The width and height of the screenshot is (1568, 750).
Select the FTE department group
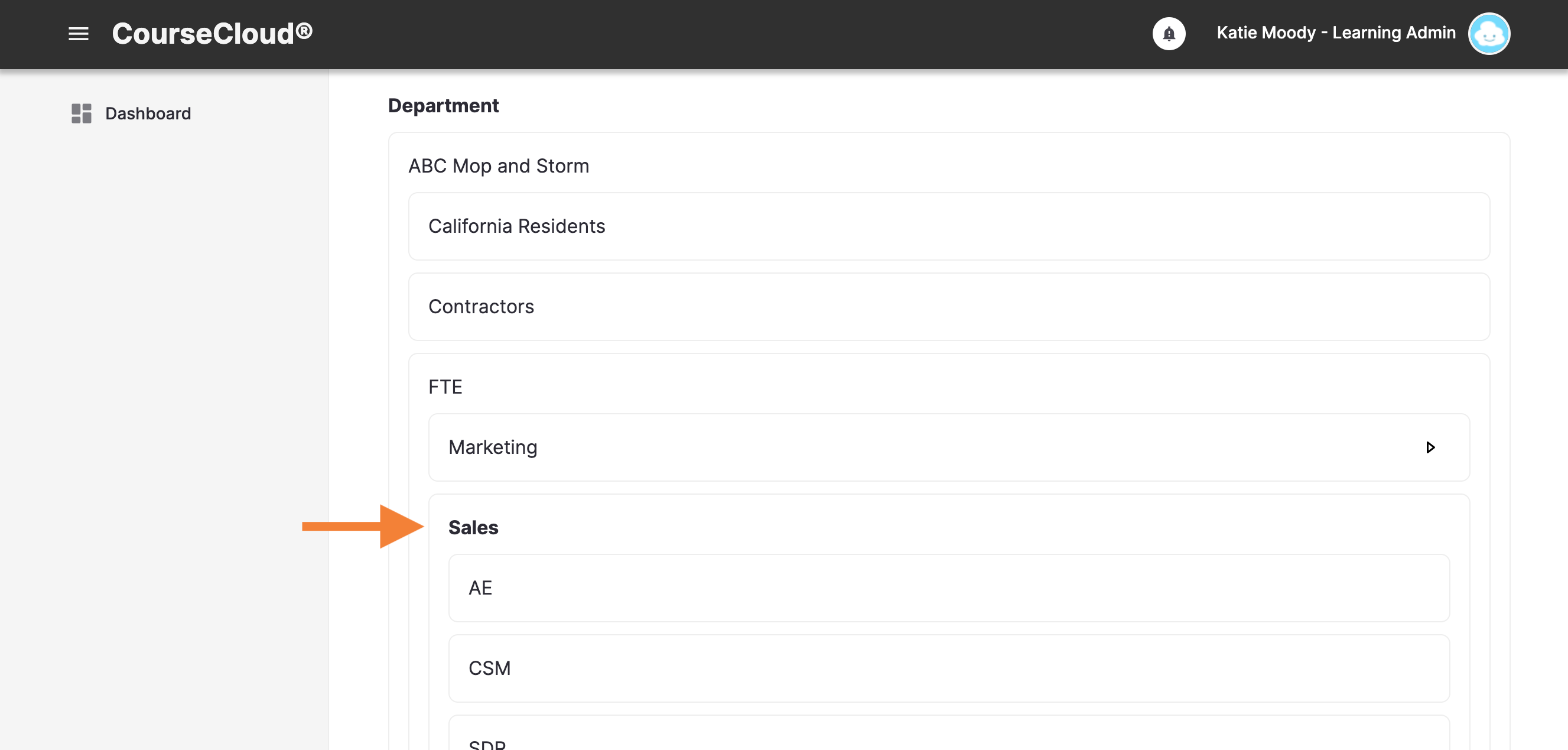(x=445, y=387)
